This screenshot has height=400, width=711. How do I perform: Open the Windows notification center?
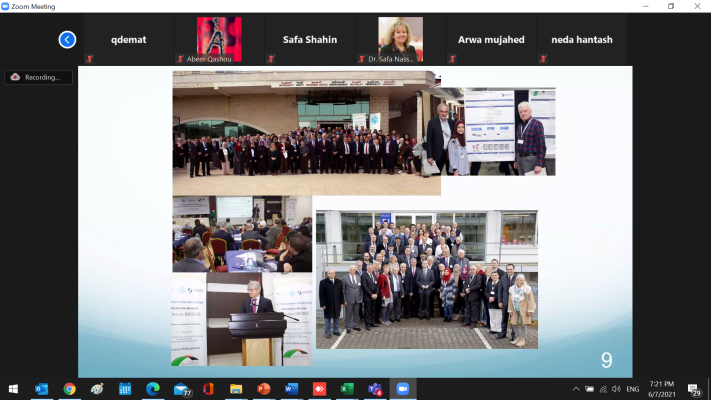coord(692,389)
